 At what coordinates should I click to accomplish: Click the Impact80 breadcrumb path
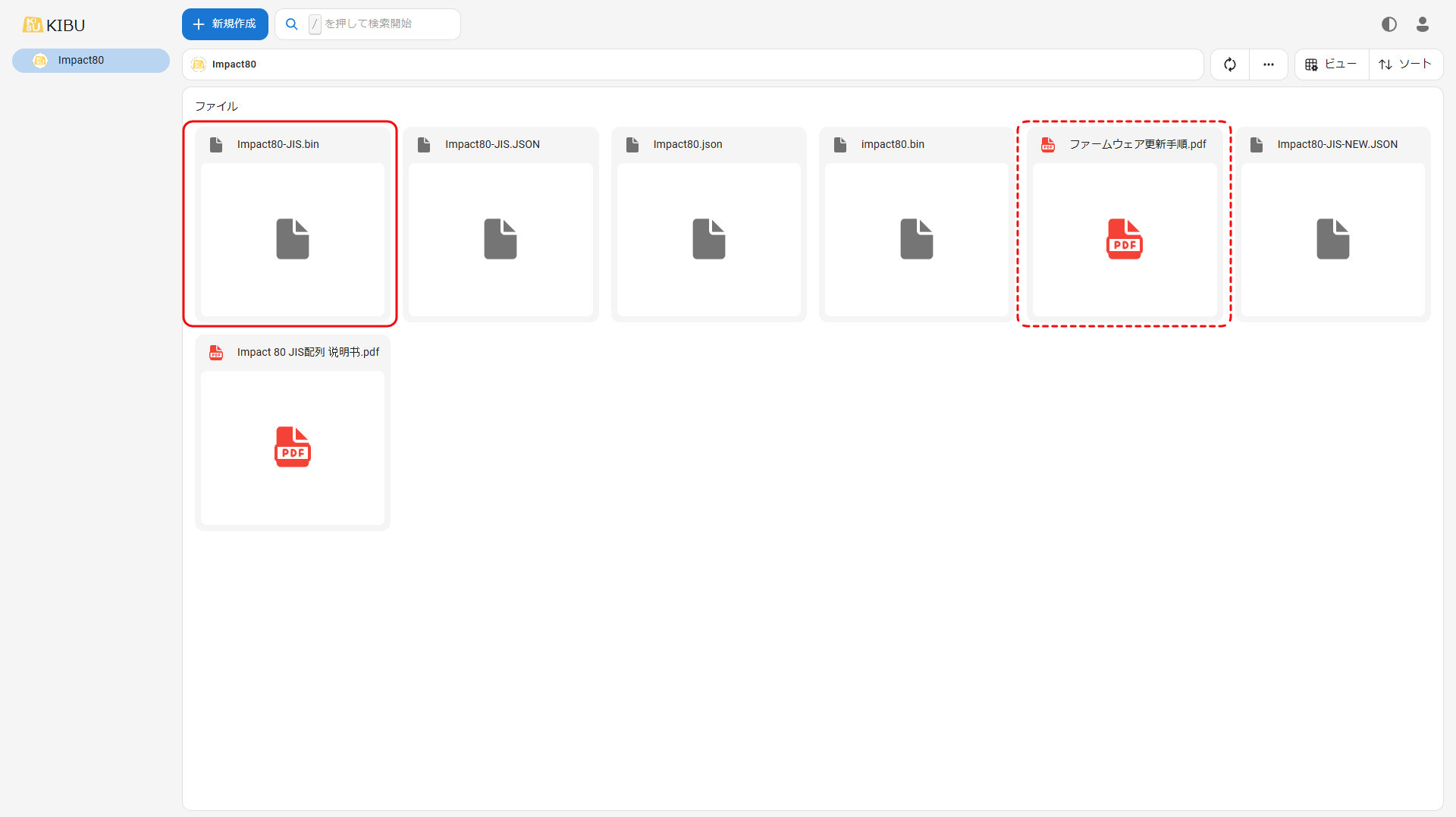(234, 64)
